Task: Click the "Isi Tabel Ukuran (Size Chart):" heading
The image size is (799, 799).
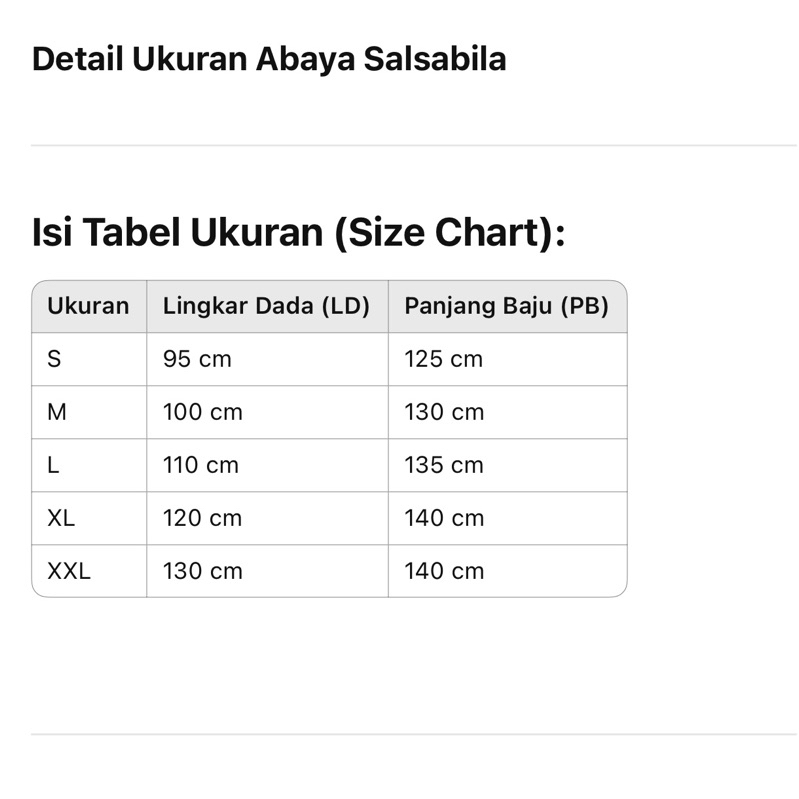Action: pyautogui.click(x=299, y=234)
